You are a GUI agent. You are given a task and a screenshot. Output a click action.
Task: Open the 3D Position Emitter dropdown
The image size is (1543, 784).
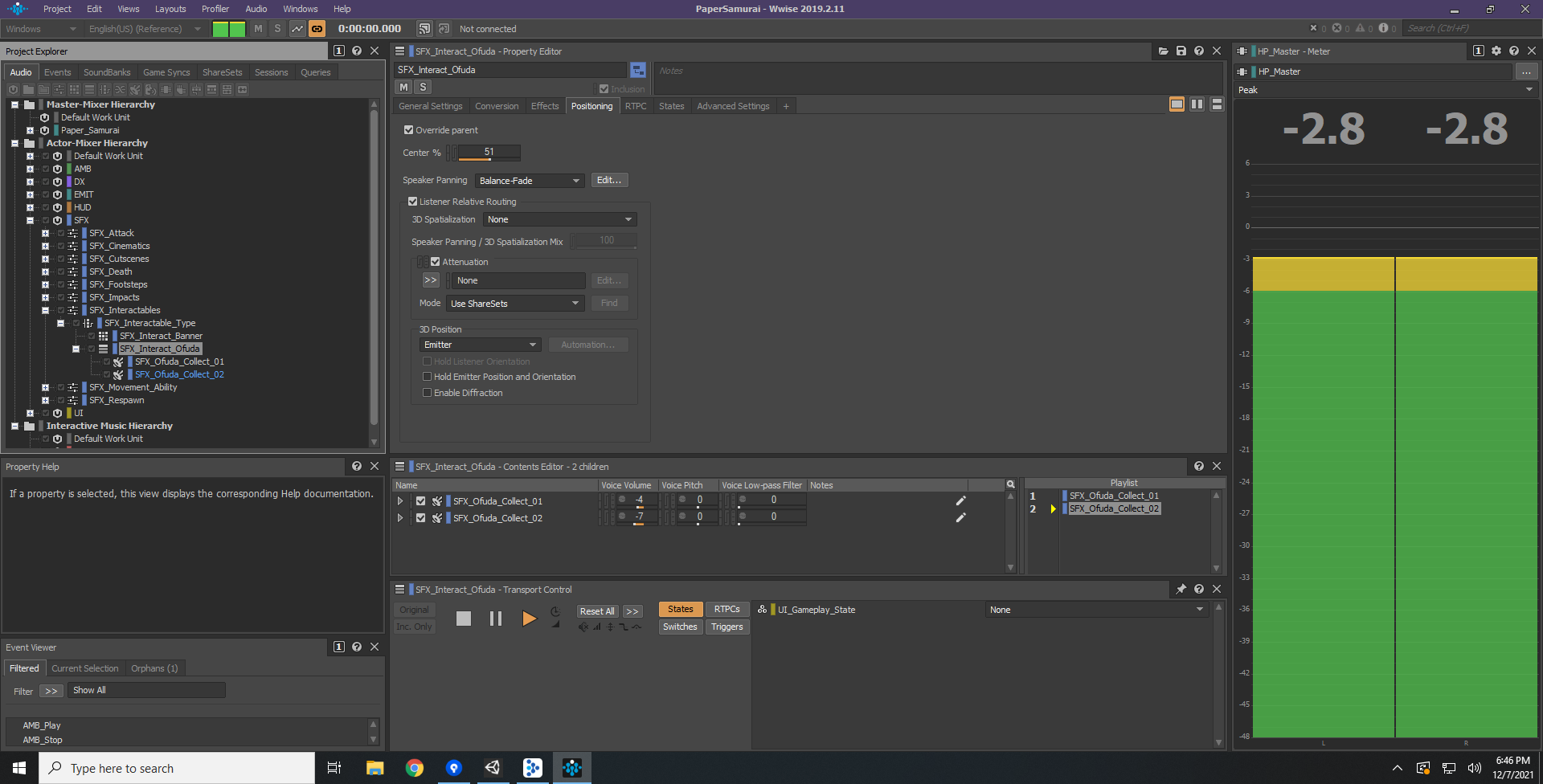tap(480, 345)
